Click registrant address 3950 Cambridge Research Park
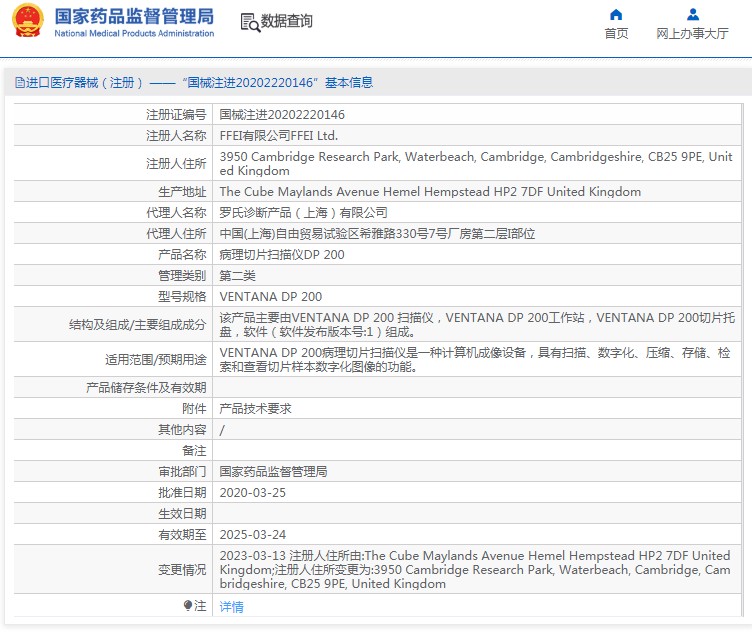This screenshot has width=752, height=633. pos(476,164)
